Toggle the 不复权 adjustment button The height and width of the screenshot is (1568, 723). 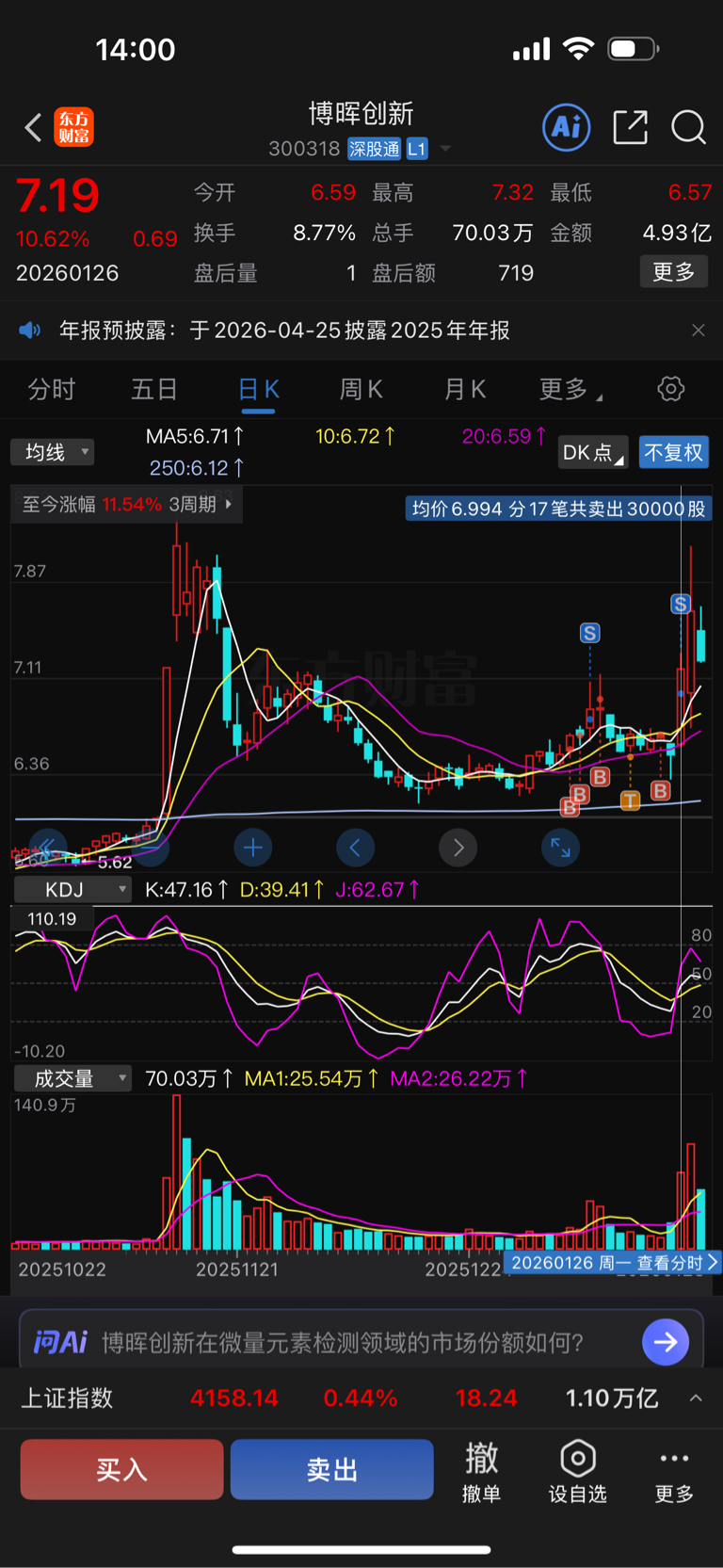(674, 453)
